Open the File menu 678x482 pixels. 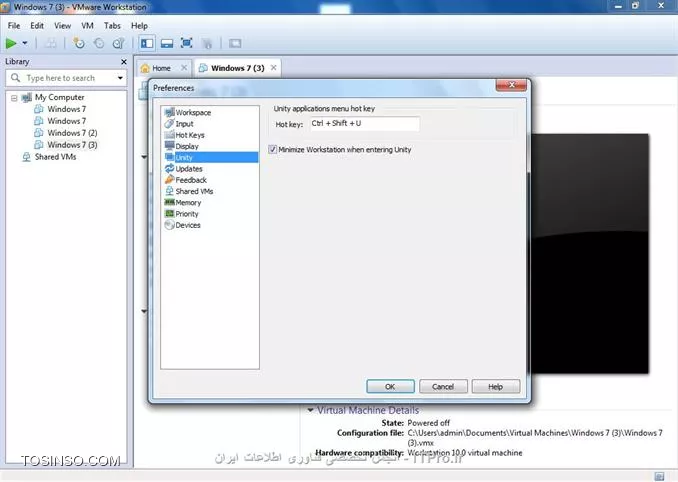[x=14, y=26]
